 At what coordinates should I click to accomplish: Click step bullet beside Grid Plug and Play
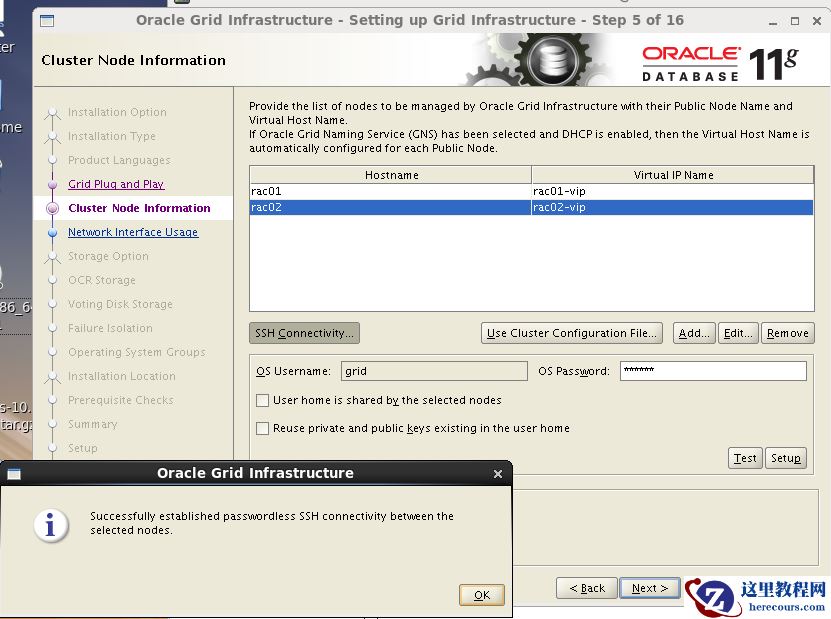coord(52,184)
